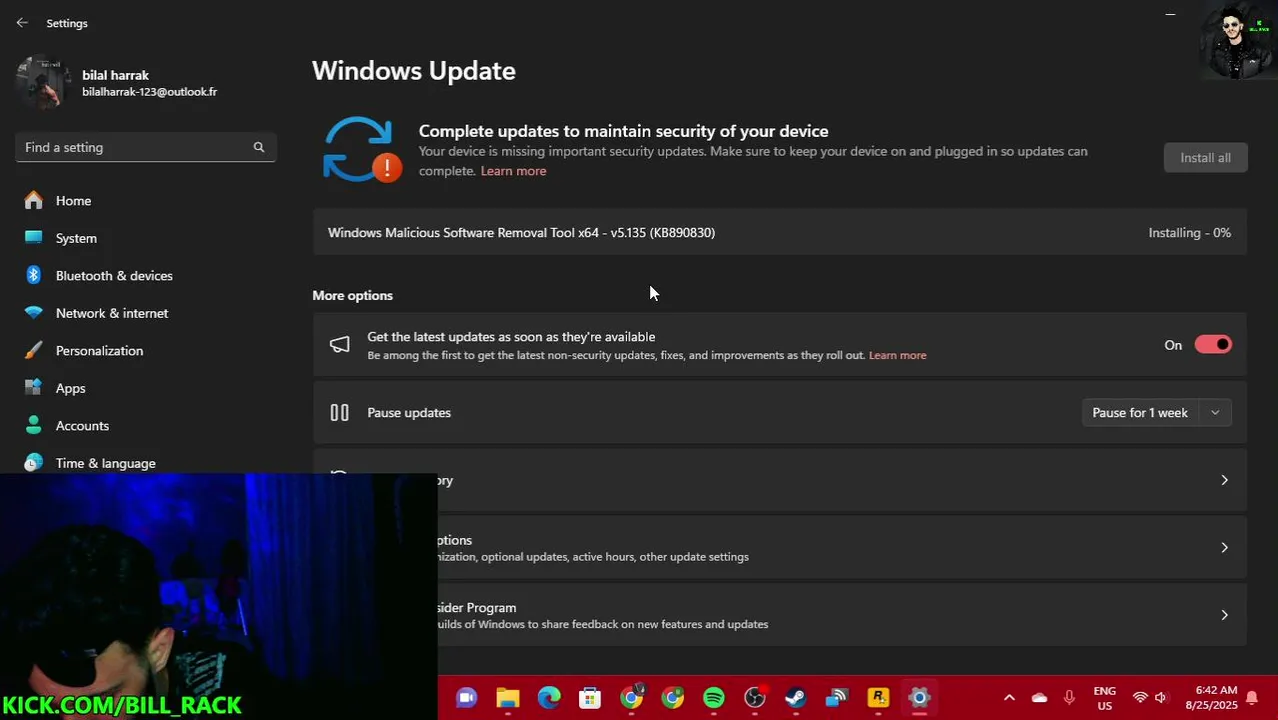Open the first Chrome icon in taskbar
1278x720 pixels.
pyautogui.click(x=632, y=697)
